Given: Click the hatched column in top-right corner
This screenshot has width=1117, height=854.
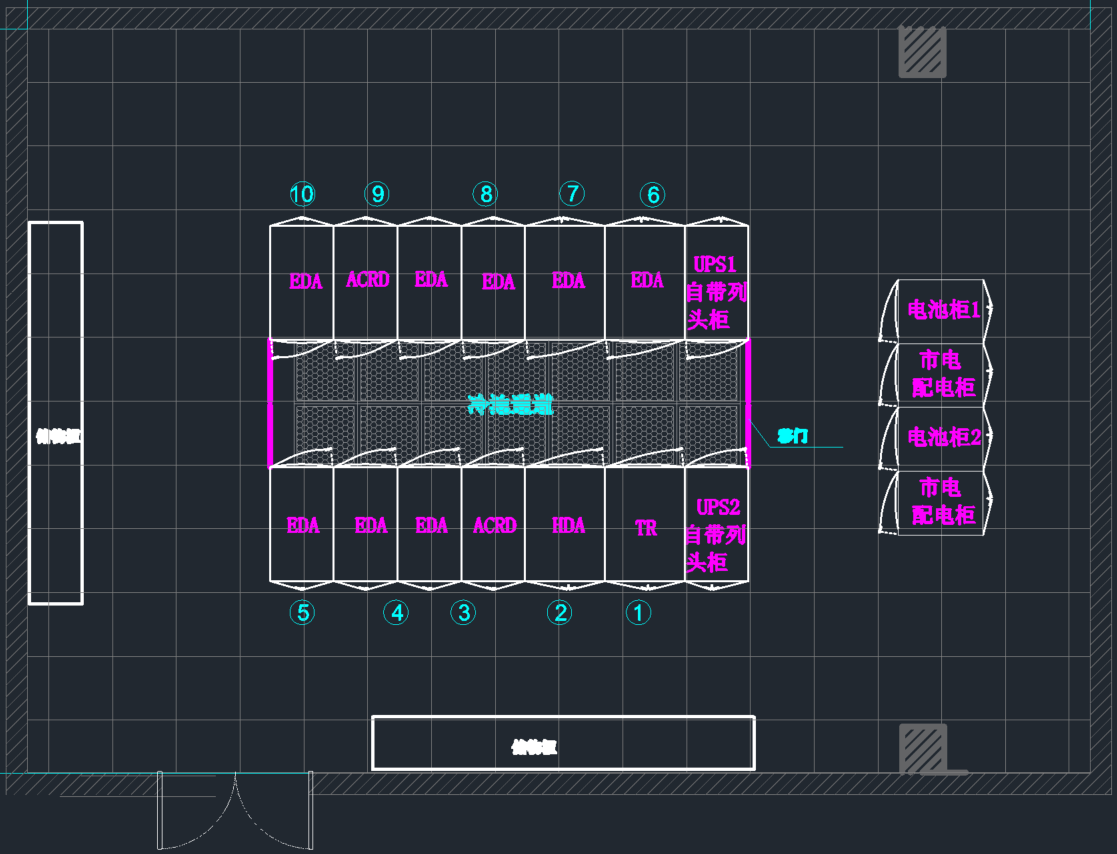Looking at the screenshot, I should point(921,52).
